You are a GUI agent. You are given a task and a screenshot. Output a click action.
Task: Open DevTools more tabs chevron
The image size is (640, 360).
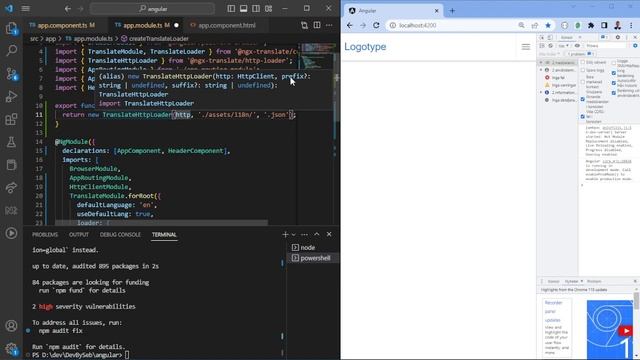[580, 37]
